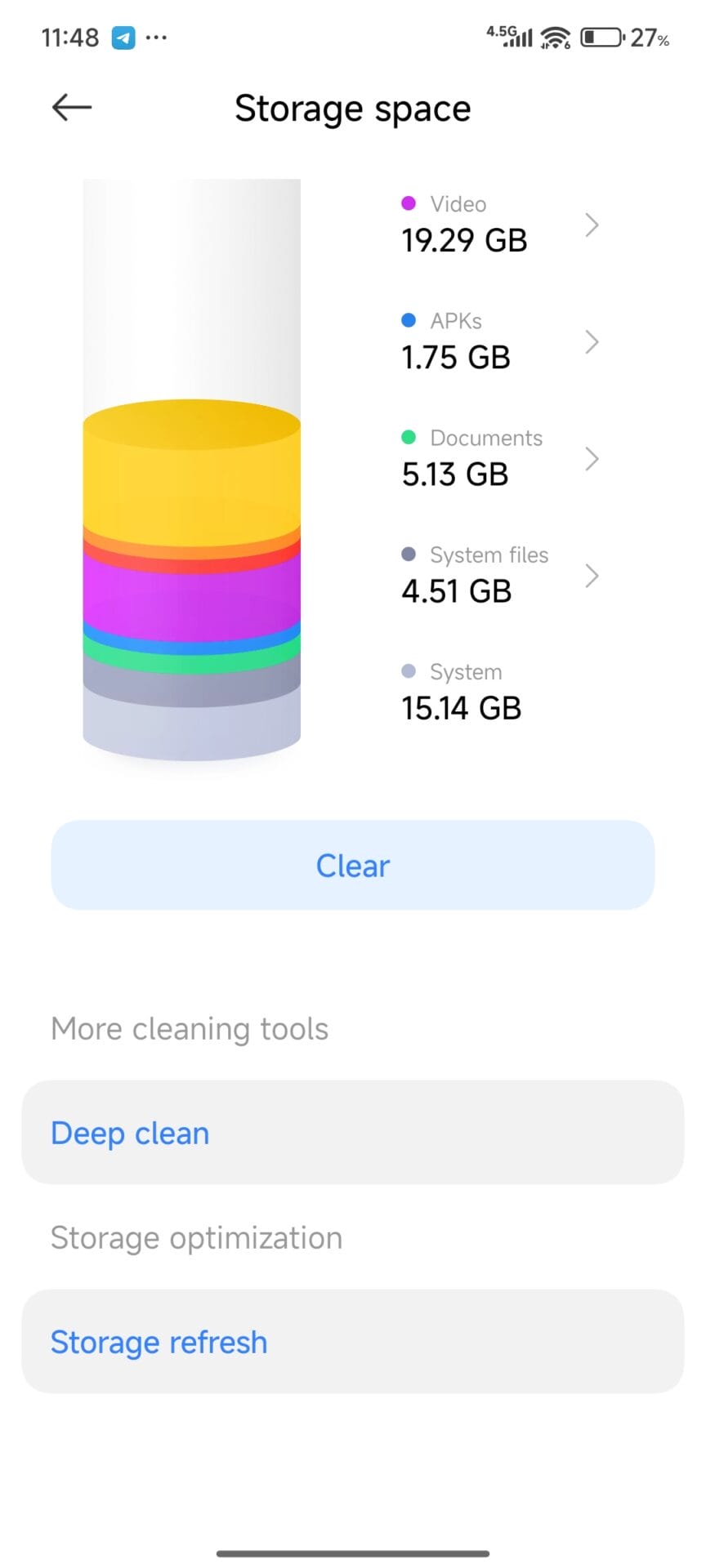Tap the back arrow icon
Screen dimensions: 706x1568
tap(72, 107)
